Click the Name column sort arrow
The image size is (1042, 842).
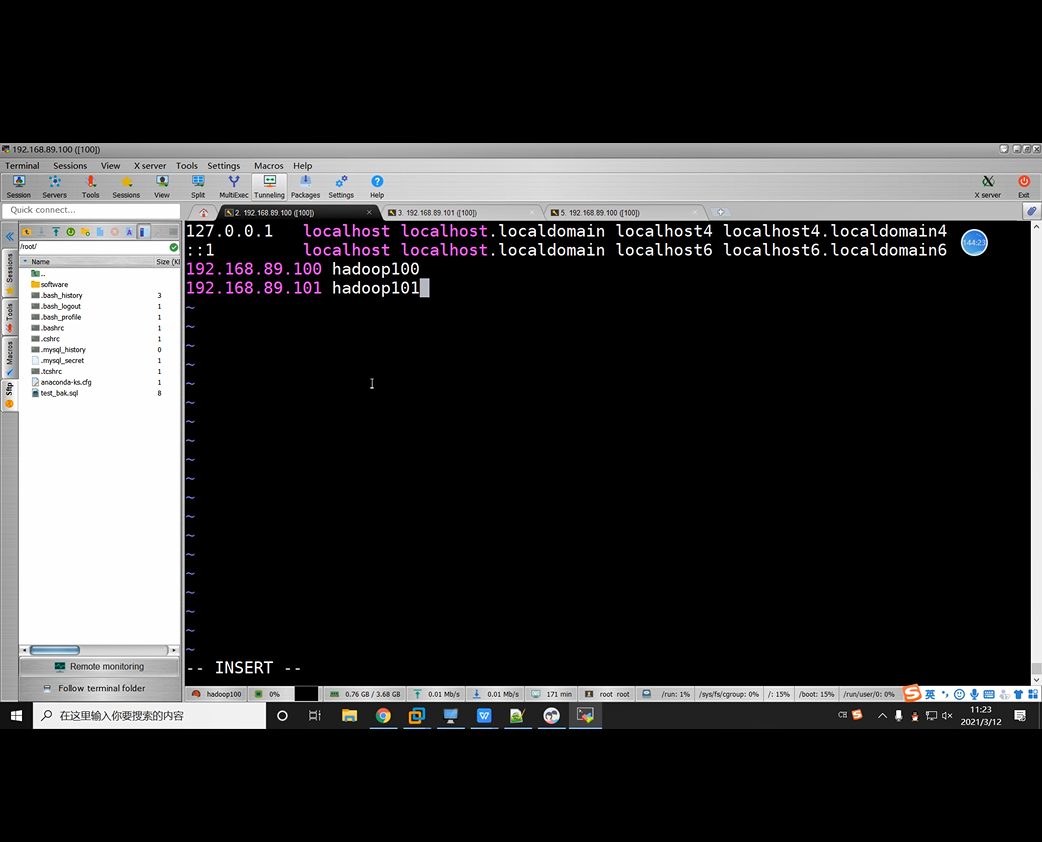click(x=25, y=262)
